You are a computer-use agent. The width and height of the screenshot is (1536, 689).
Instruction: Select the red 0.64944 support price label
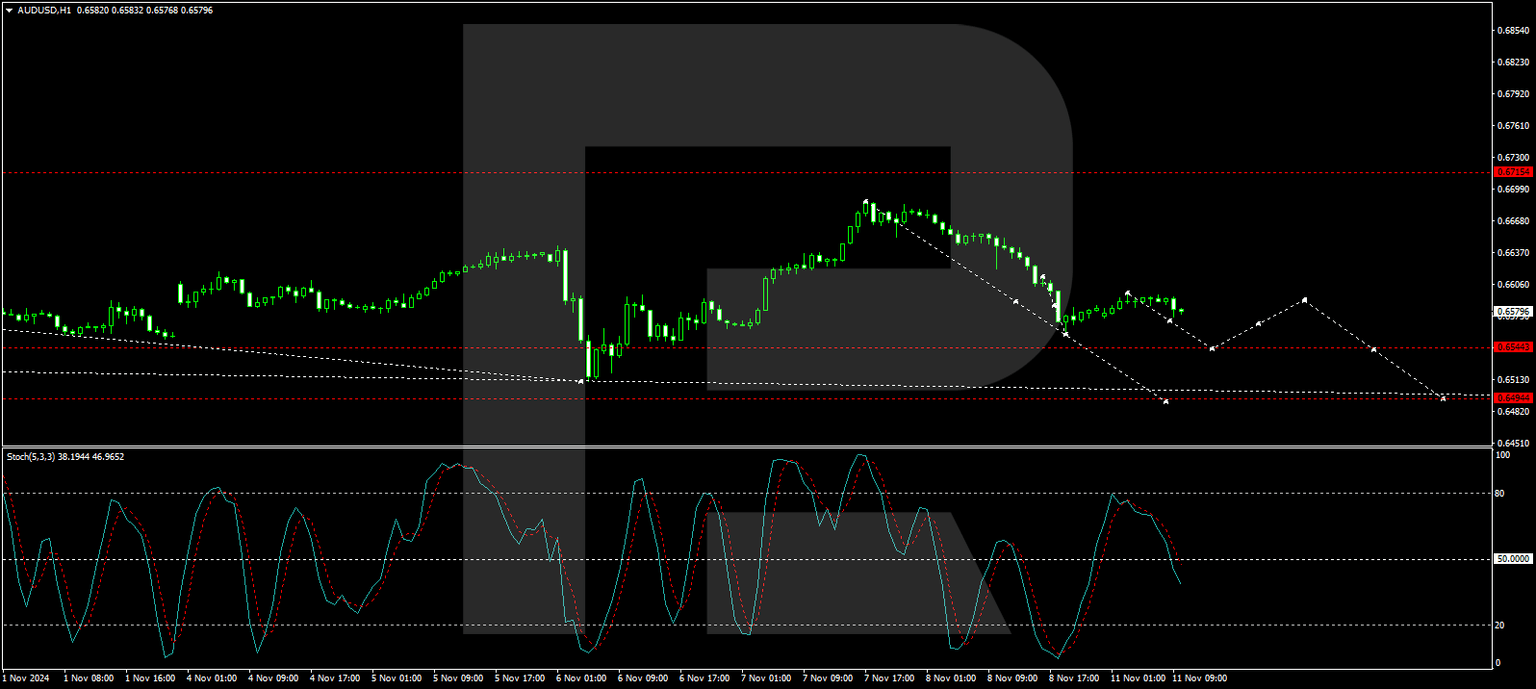pyautogui.click(x=1512, y=398)
